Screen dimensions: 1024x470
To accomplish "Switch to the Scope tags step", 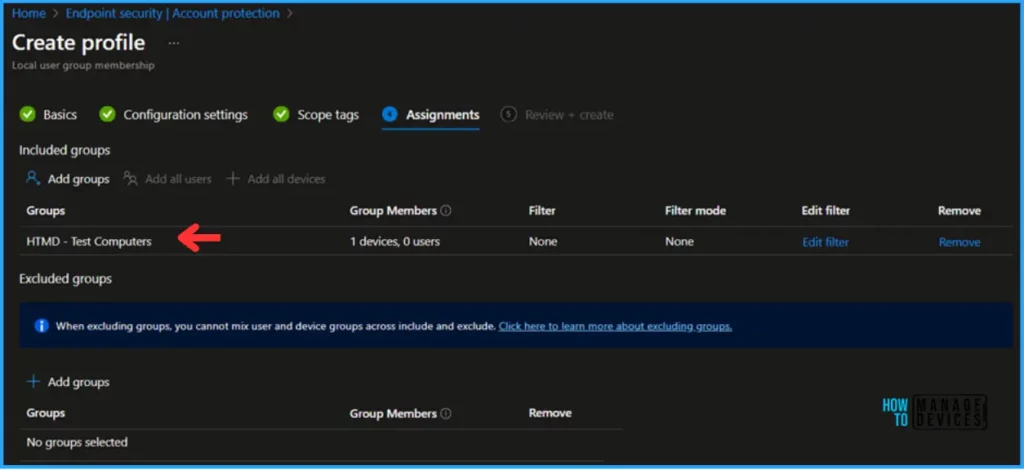I will (328, 115).
